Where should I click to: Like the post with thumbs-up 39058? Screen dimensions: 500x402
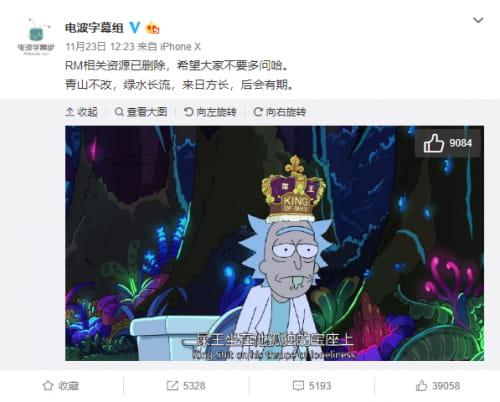[438, 386]
